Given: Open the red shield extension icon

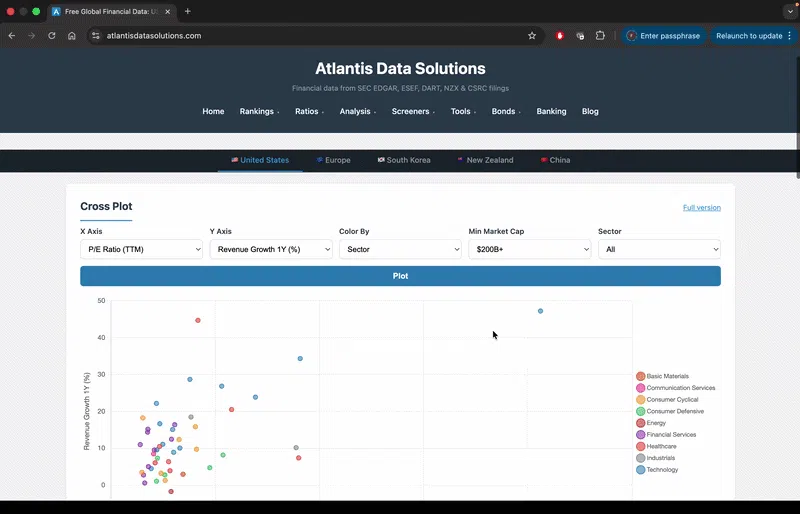Looking at the screenshot, I should tap(560, 36).
